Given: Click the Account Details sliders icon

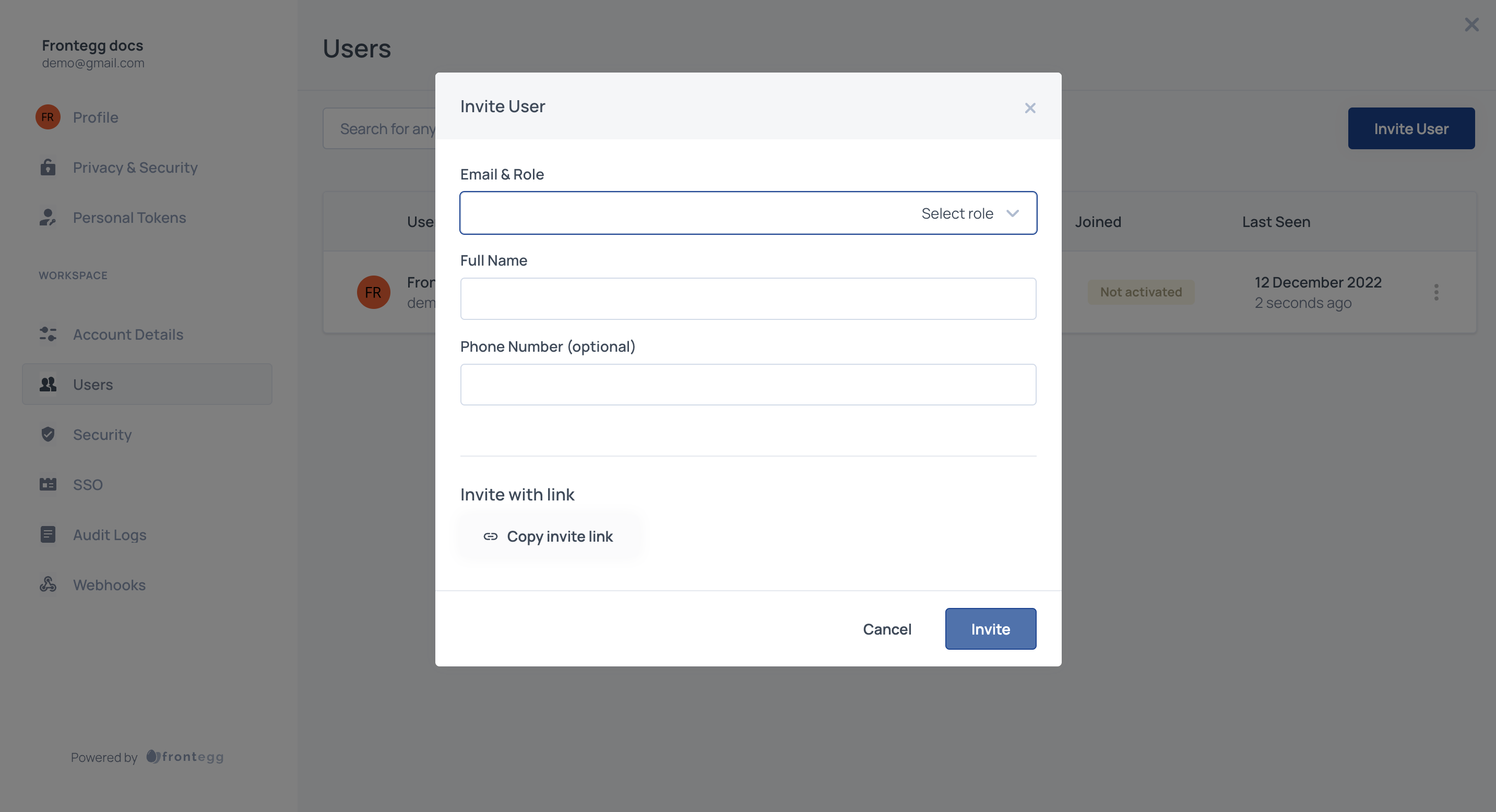Looking at the screenshot, I should [48, 335].
